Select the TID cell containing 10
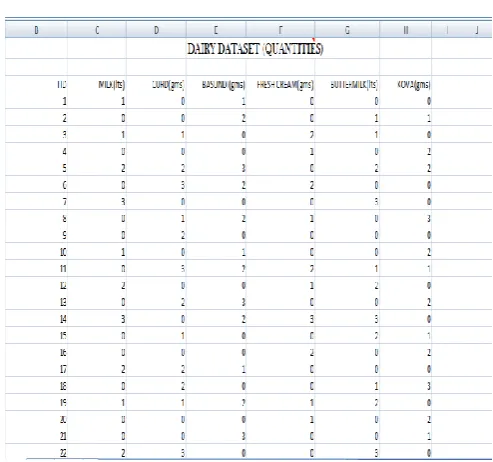 point(36,252)
